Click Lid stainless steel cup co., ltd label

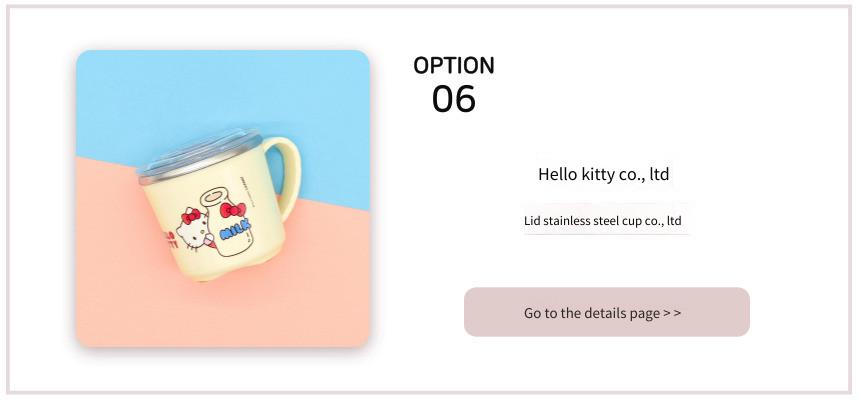(x=603, y=221)
